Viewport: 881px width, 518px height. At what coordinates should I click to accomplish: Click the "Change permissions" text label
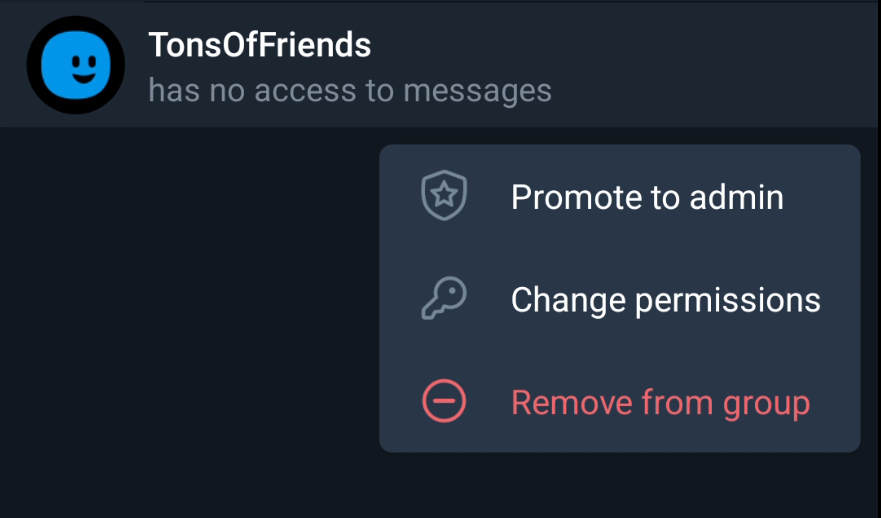pos(665,300)
